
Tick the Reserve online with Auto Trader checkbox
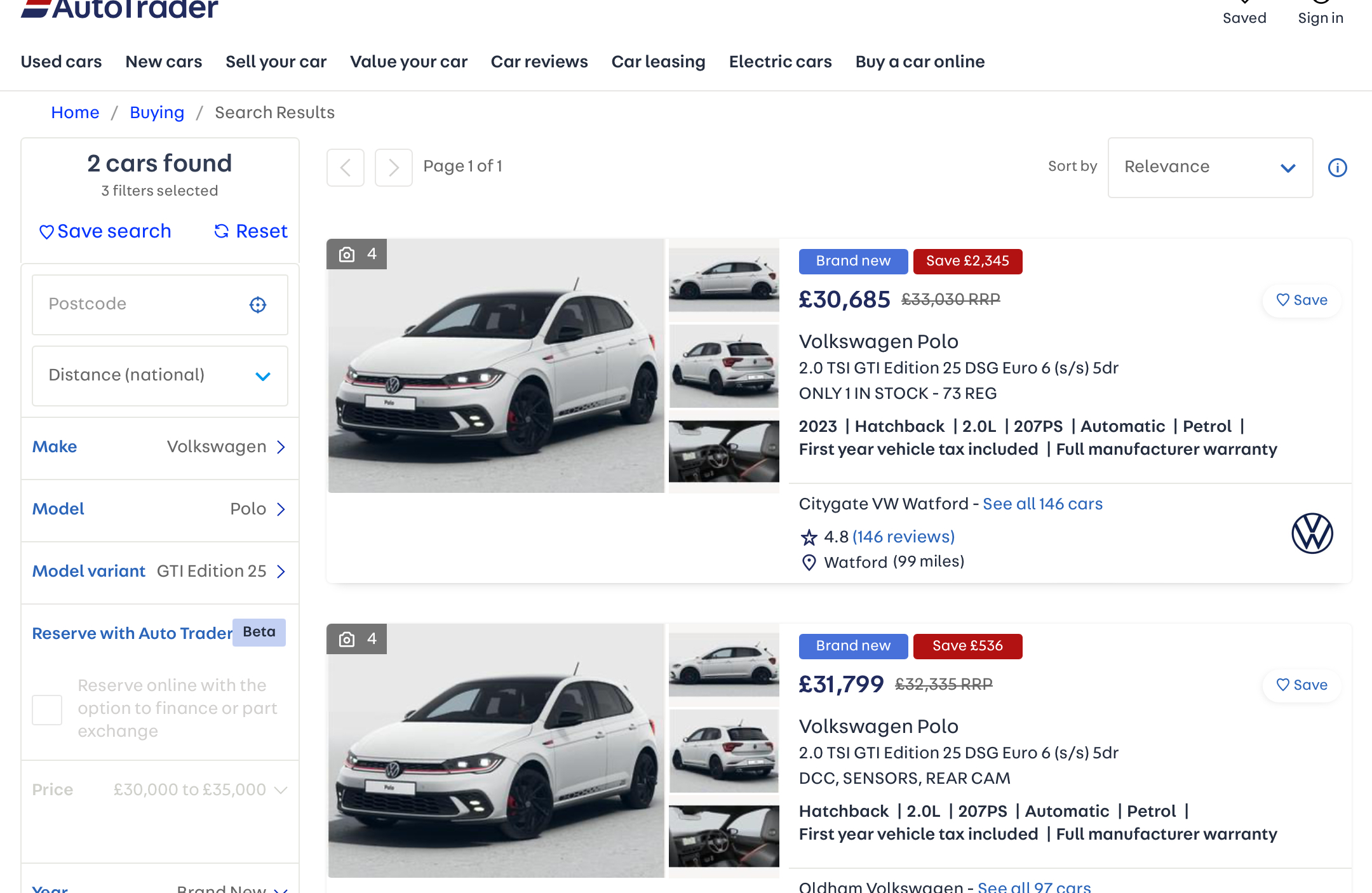(x=47, y=709)
